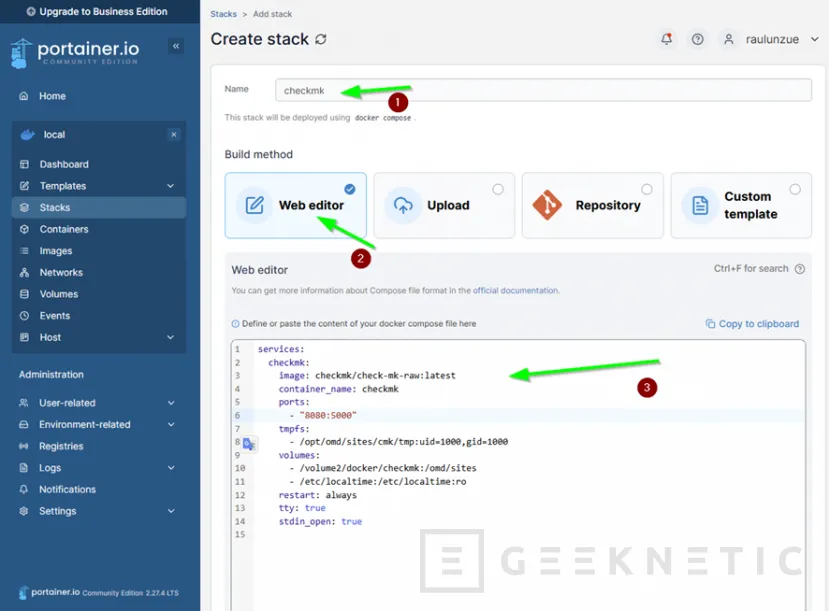Click the Dashboard icon in the sidebar
The height and width of the screenshot is (611, 829).
pos(24,164)
